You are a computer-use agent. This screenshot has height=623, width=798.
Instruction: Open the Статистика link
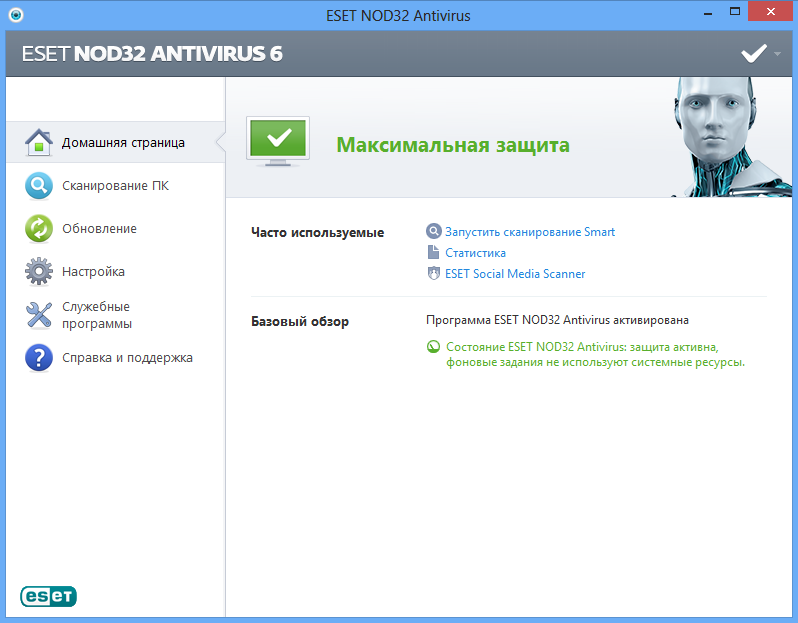point(475,252)
